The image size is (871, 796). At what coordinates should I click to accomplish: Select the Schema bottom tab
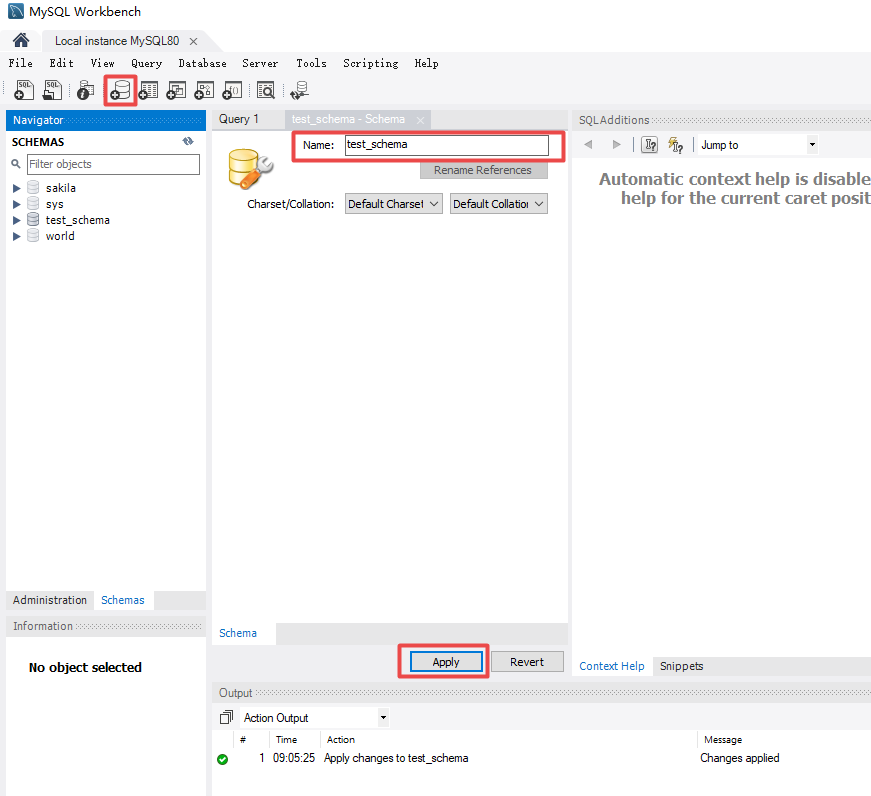point(238,633)
